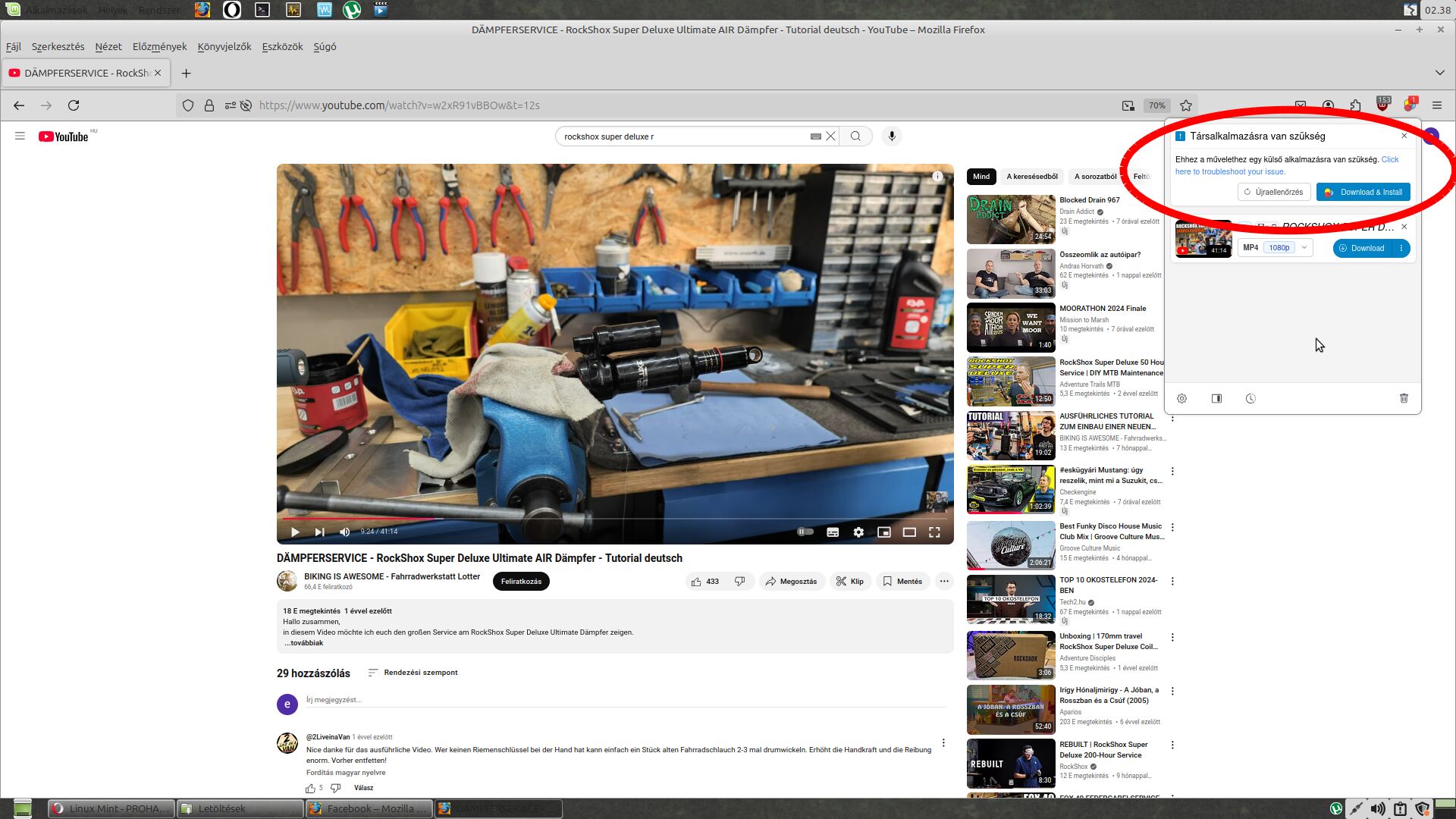Open the extension download history clock

coord(1250,398)
